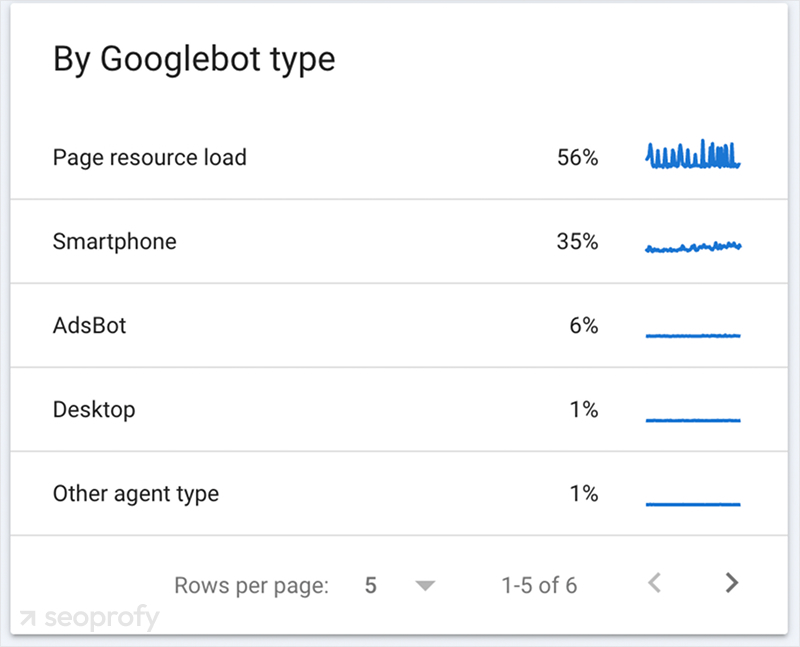Viewport: 800px width, 647px height.
Task: Click the dropdown arrow next to 5
Action: [x=426, y=585]
